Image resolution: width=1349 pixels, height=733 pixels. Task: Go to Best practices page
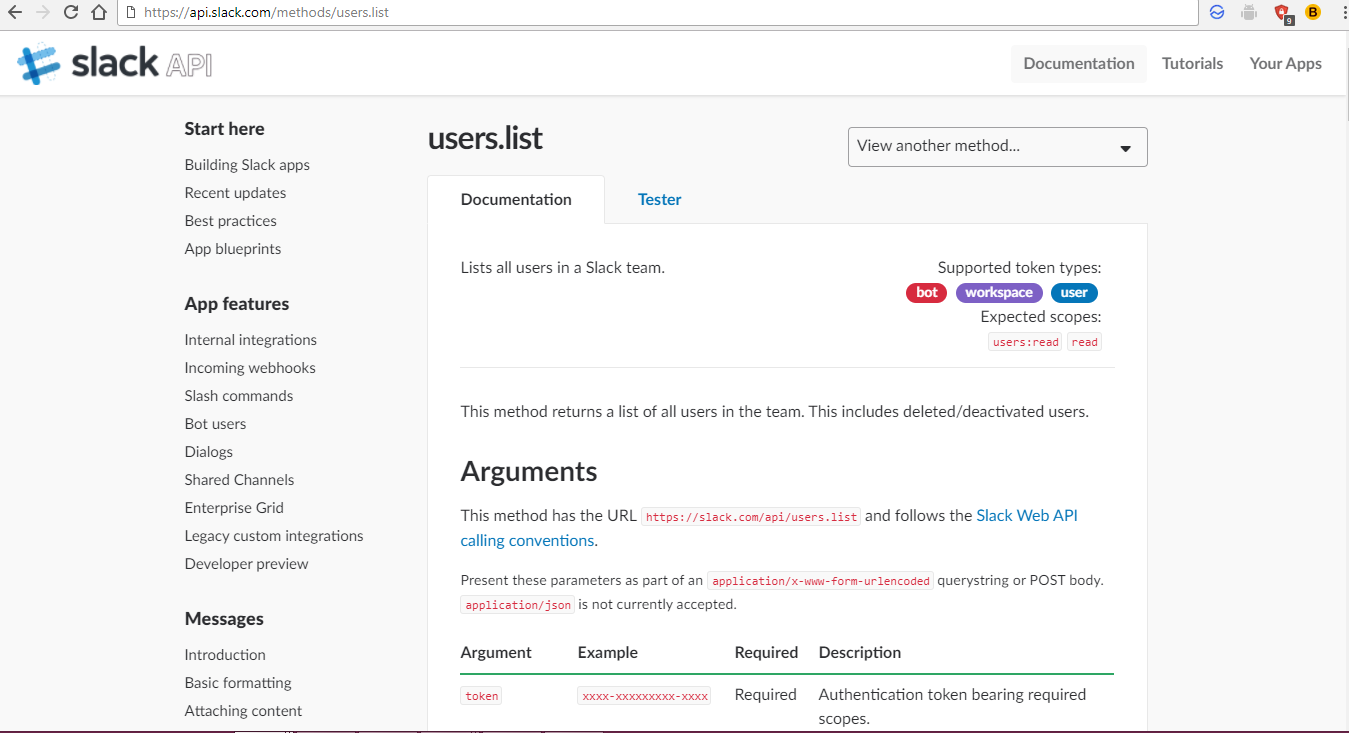point(230,221)
